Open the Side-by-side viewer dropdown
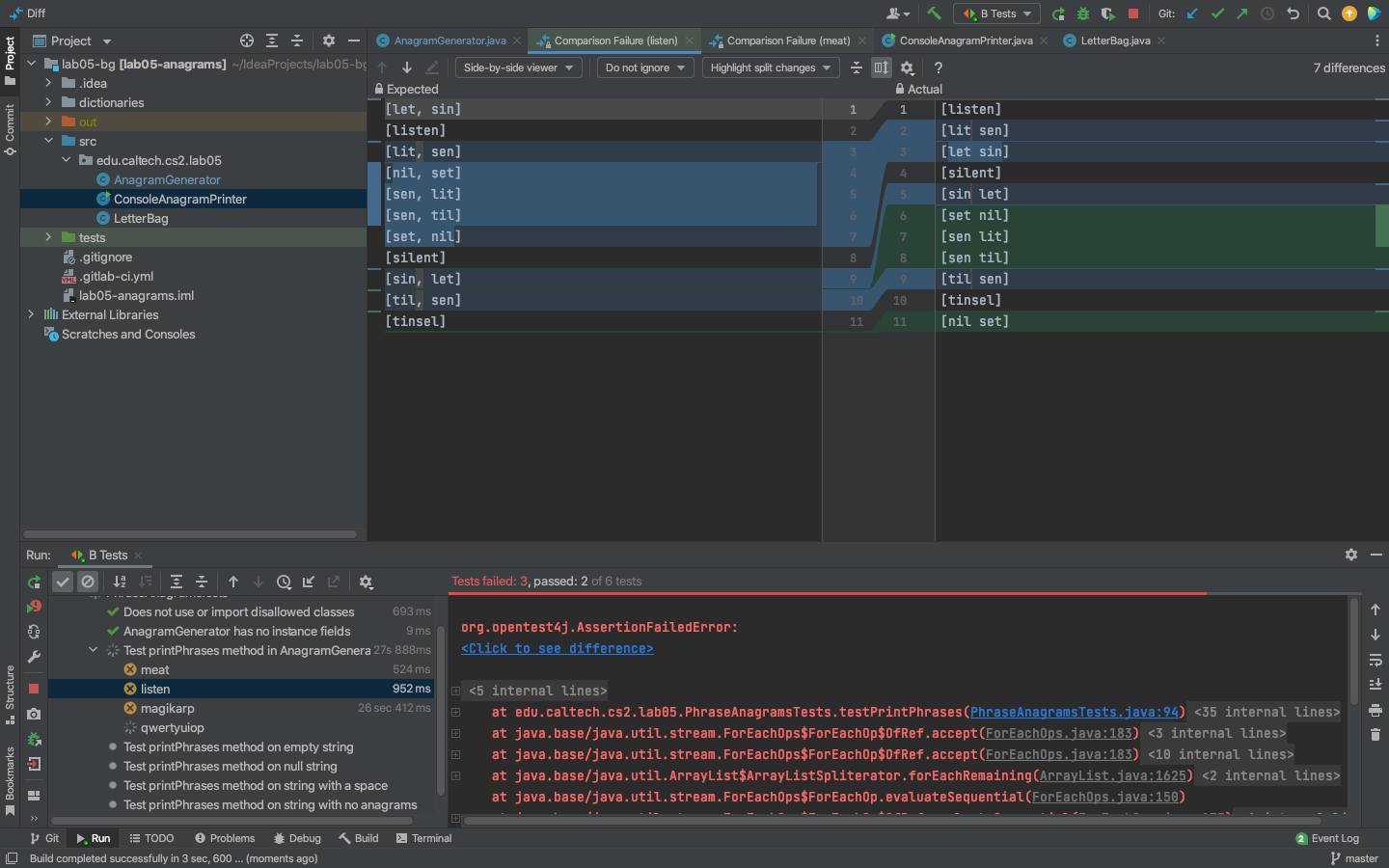This screenshot has width=1389, height=868. click(518, 68)
